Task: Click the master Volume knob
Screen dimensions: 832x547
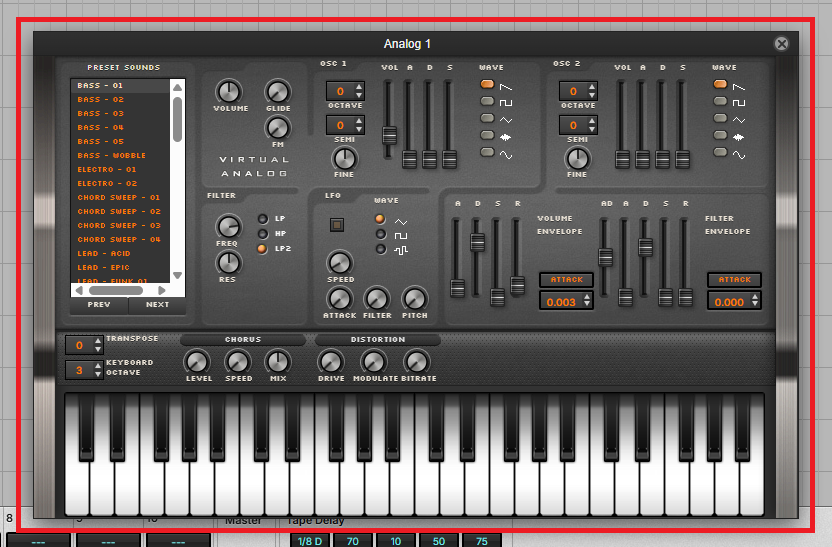Action: (229, 92)
